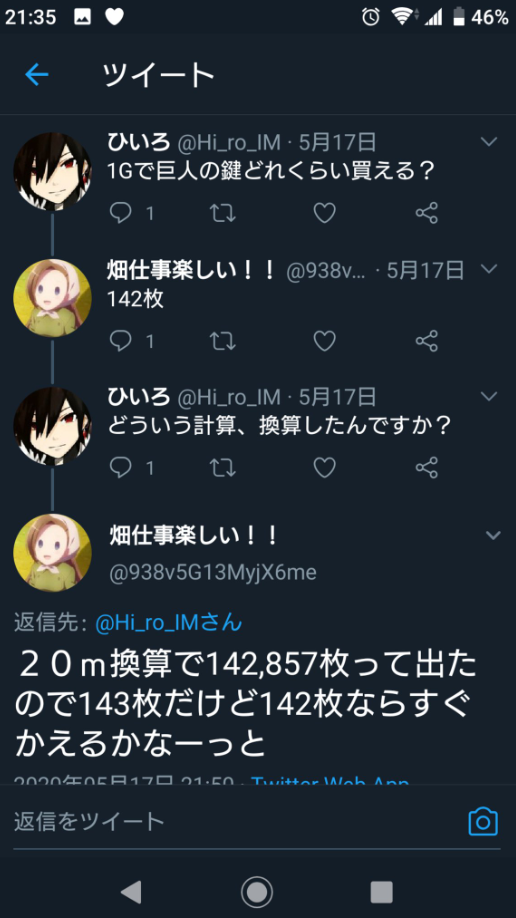The image size is (516, 918).
Task: Like the first ひいろ tweet
Action: (324, 213)
